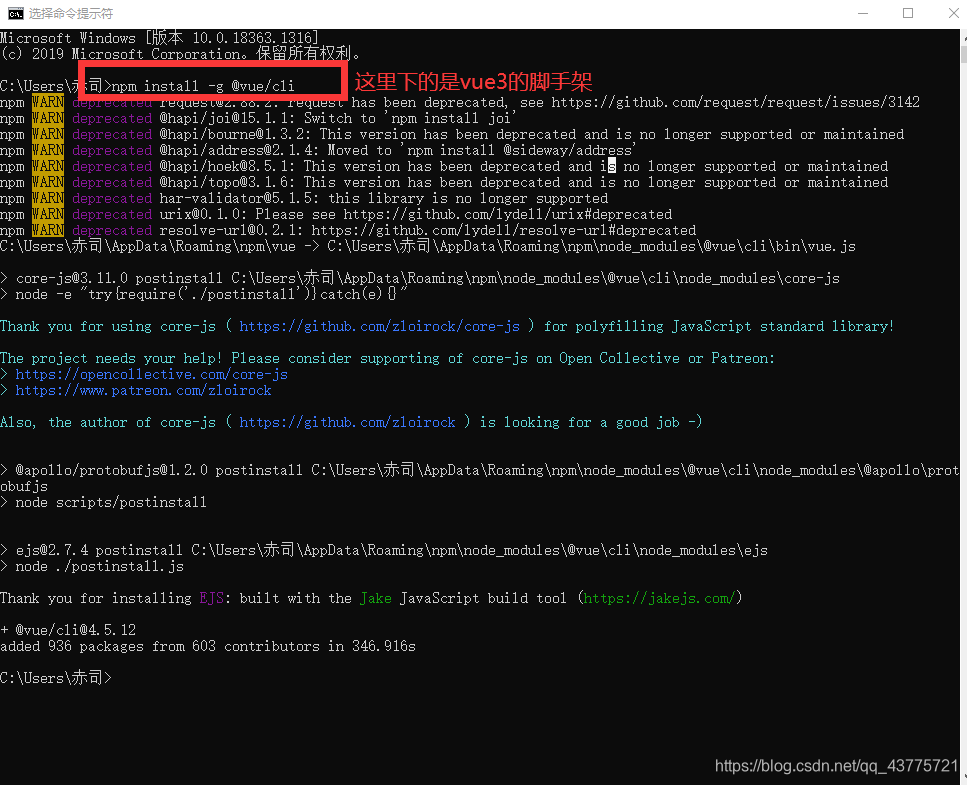This screenshot has width=967, height=785.
Task: Click the final prompt C:\Users\赤司>
Action: [x=56, y=678]
